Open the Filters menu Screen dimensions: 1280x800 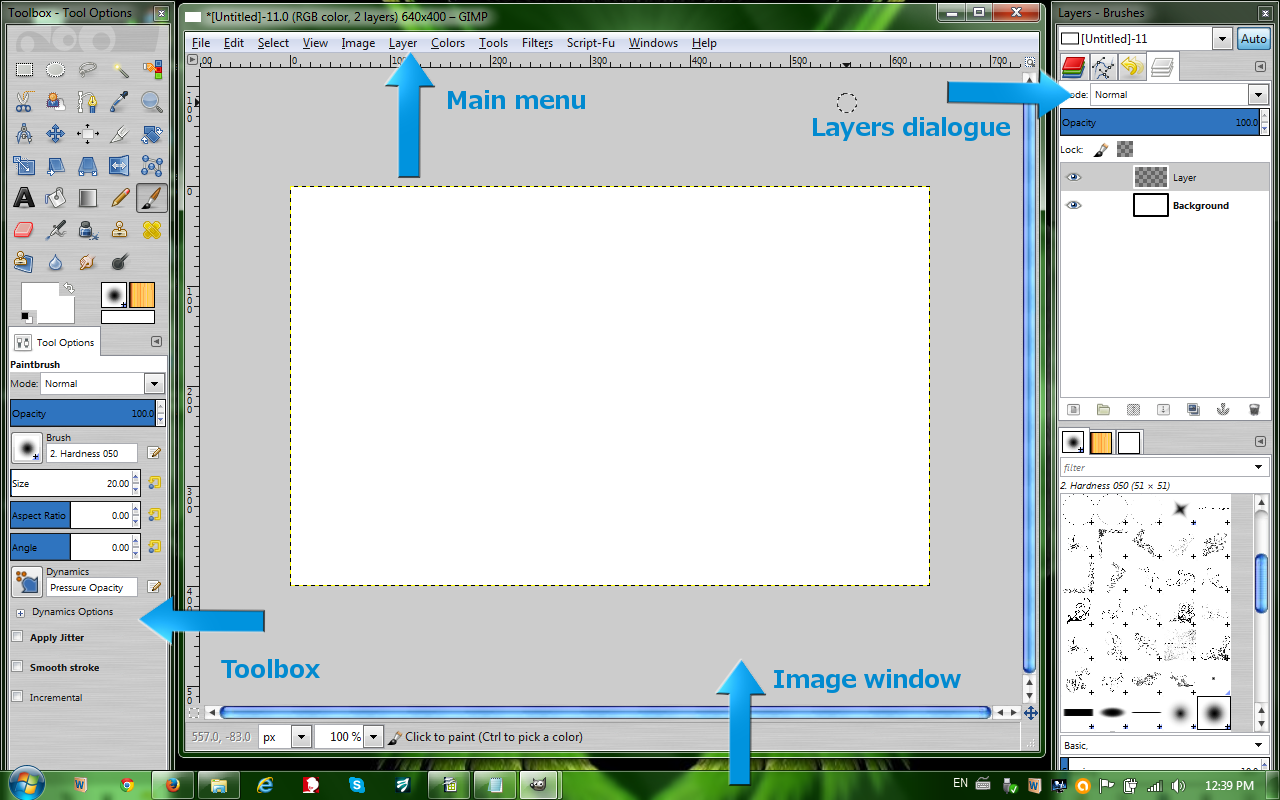pyautogui.click(x=537, y=43)
